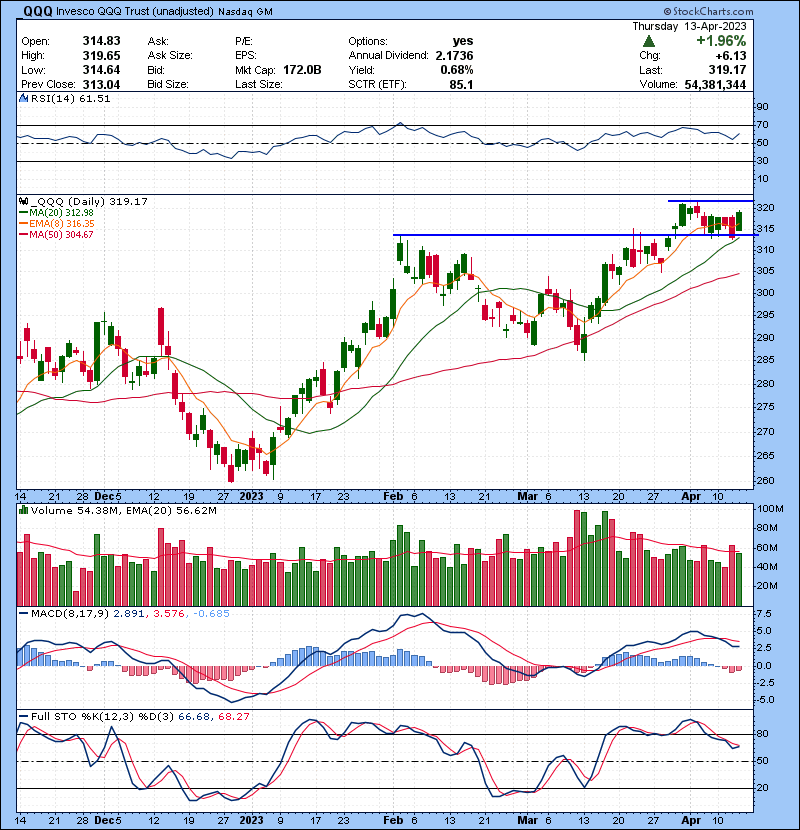This screenshot has height=830, width=800.
Task: Click the 'Invesco QQQ Trust (unadjusted)' name
Action: point(134,12)
